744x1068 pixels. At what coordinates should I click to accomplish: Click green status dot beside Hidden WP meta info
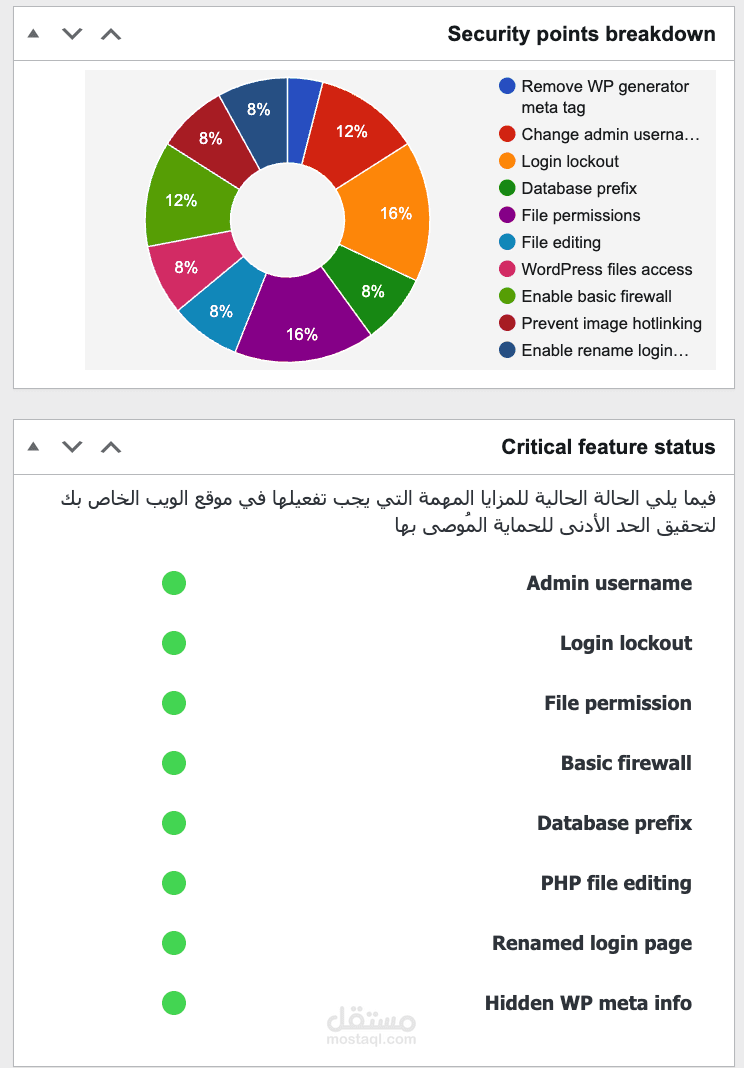click(174, 1003)
